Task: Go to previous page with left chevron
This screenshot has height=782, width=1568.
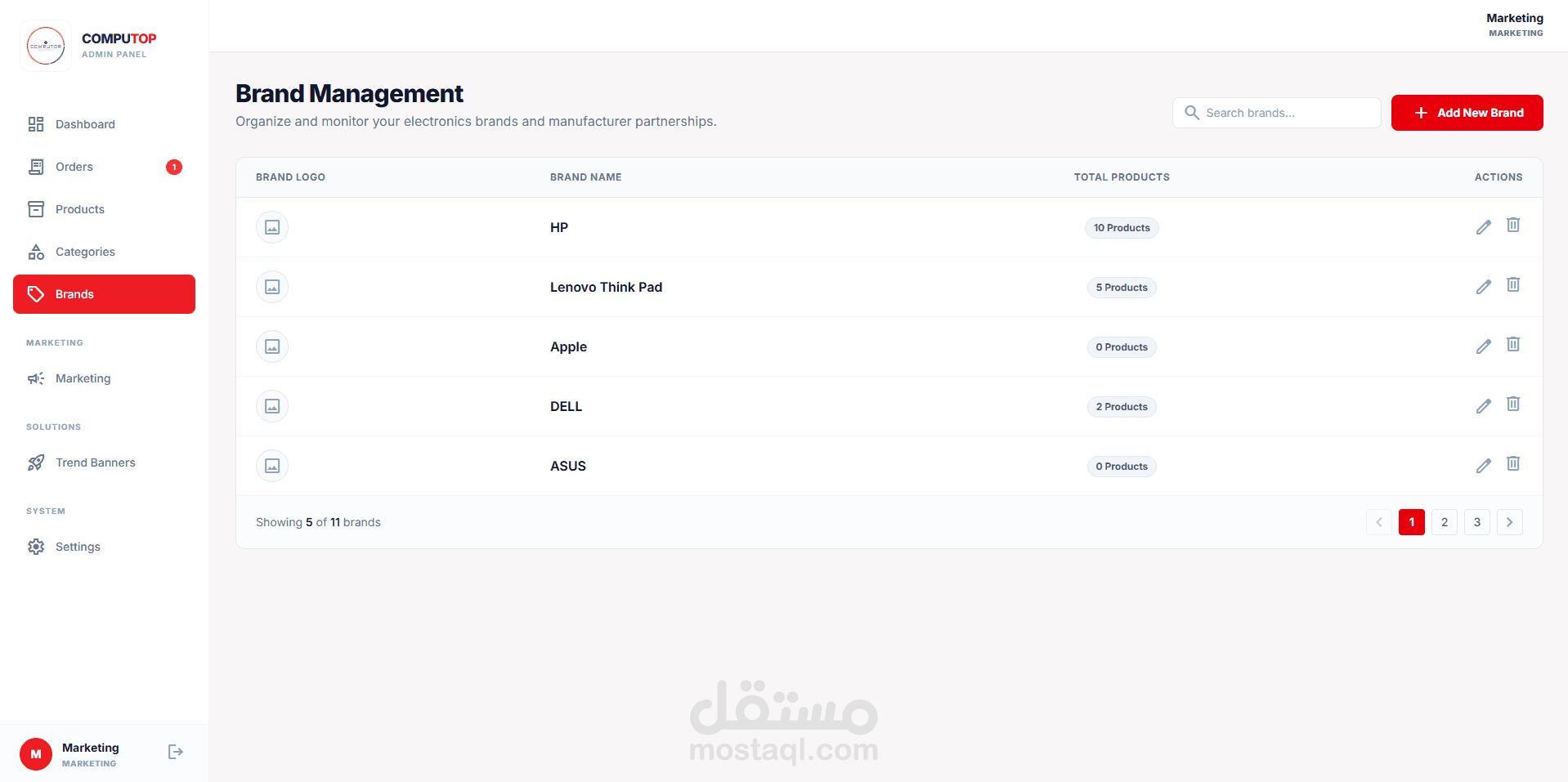Action: tap(1378, 522)
